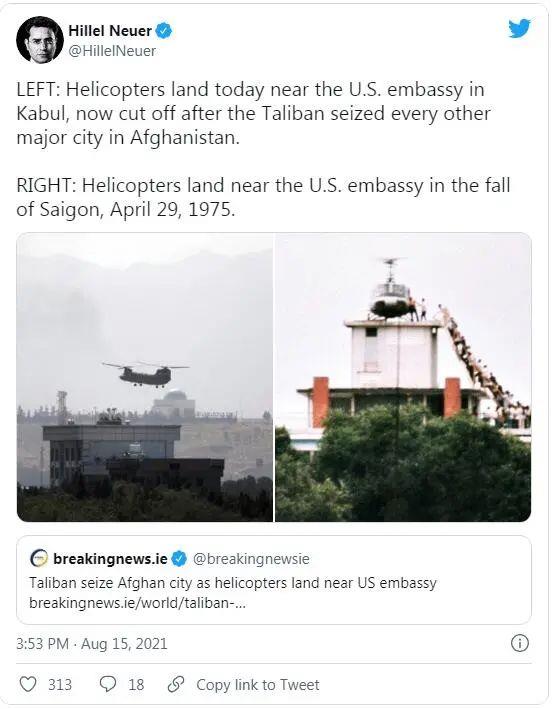This screenshot has height=709, width=552.
Task: Open the quoted Taliban seize Afghan city headline
Action: click(x=233, y=583)
